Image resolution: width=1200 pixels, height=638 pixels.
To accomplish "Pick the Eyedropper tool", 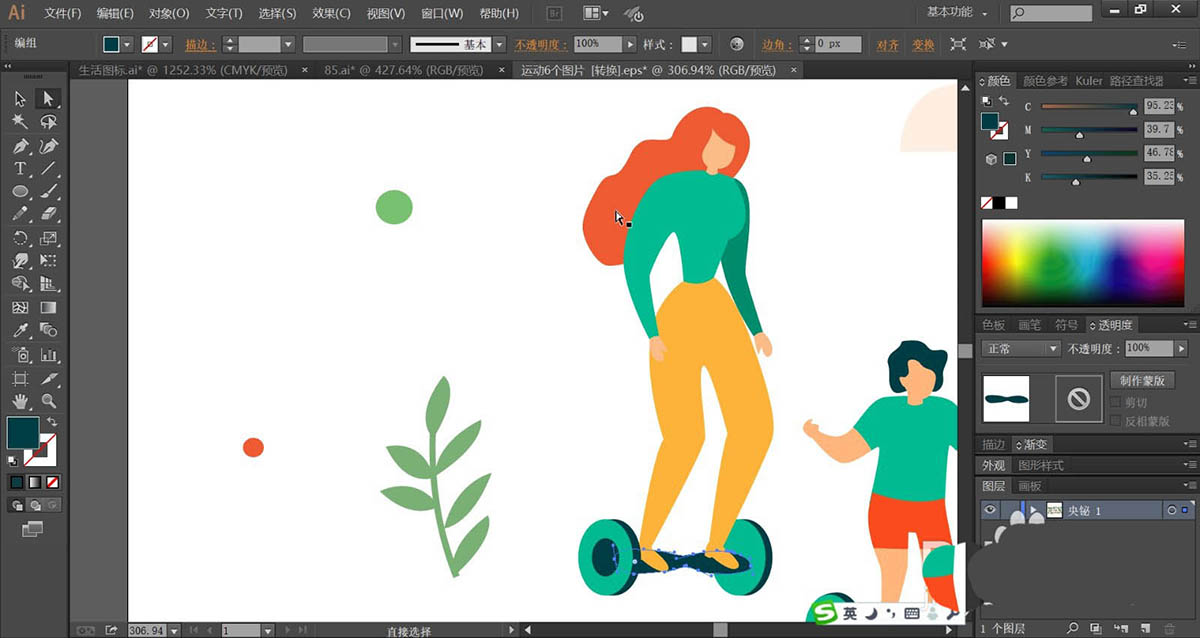I will click(20, 331).
